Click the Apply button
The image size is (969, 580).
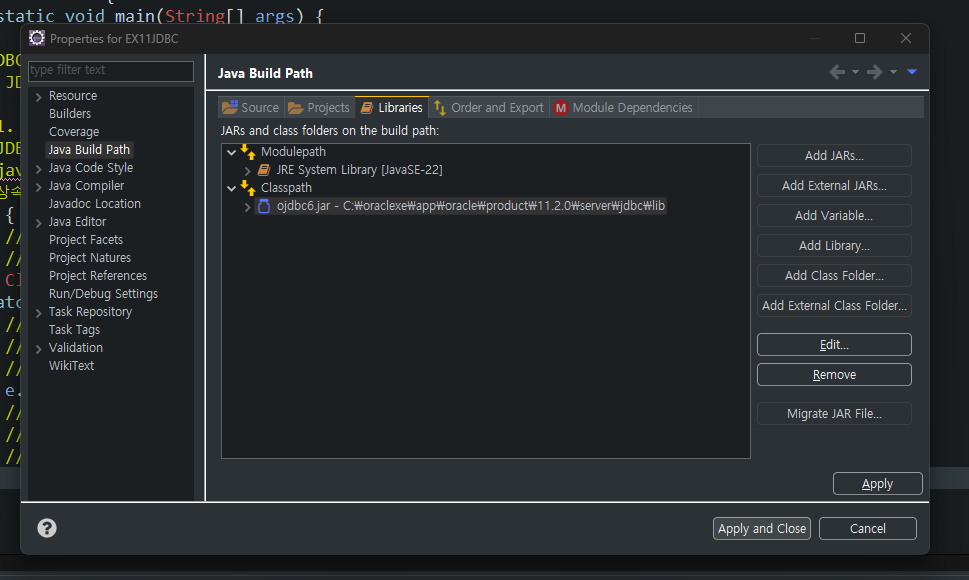878,484
